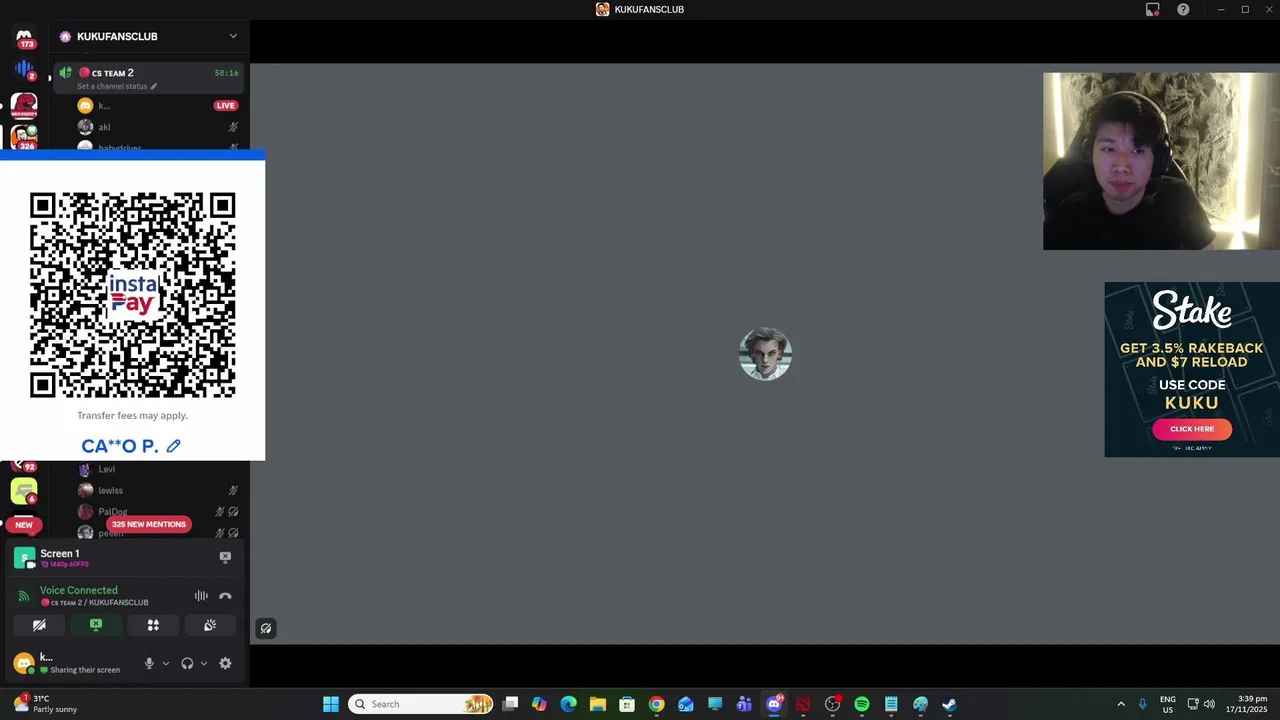Open the lime green server with 6 badge

(24, 491)
